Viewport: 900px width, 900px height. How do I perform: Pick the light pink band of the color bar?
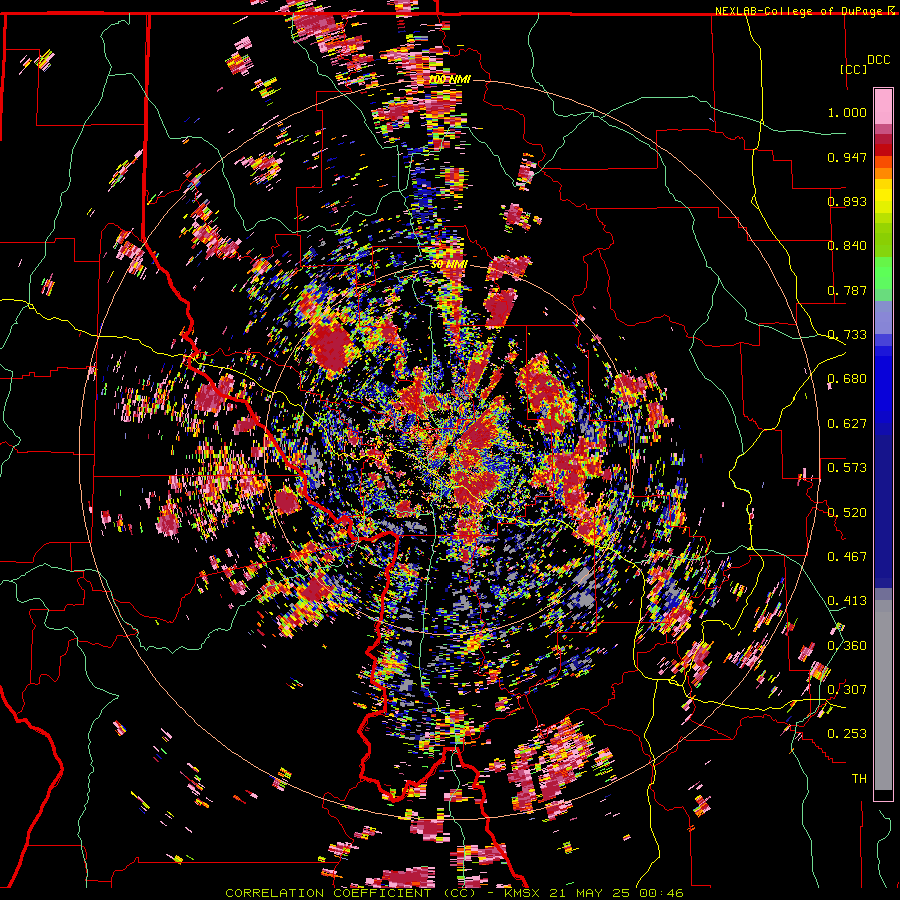click(883, 106)
